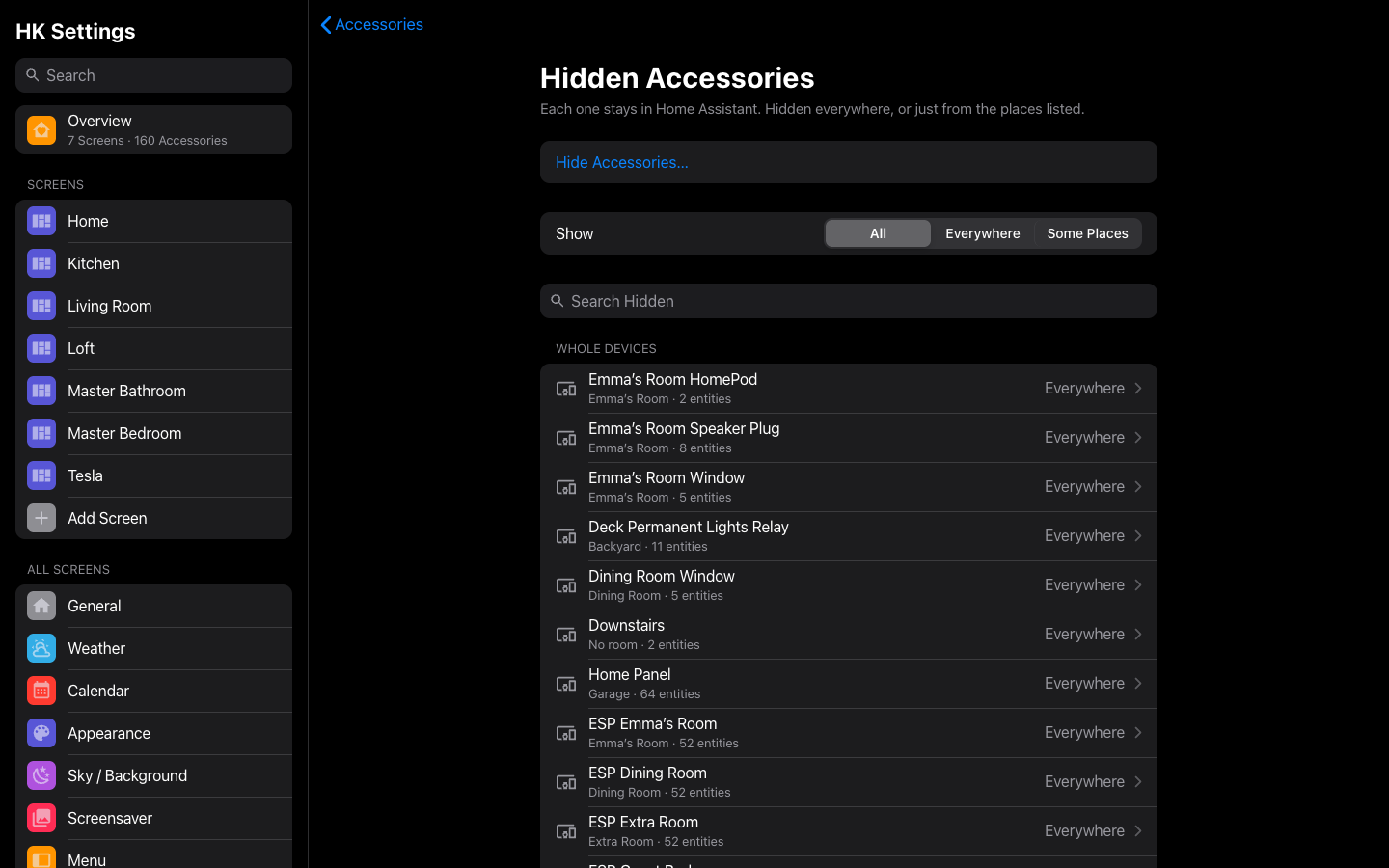Expand Deck Permanent Lights Relay chevron
The image size is (1389, 868).
tap(1138, 536)
